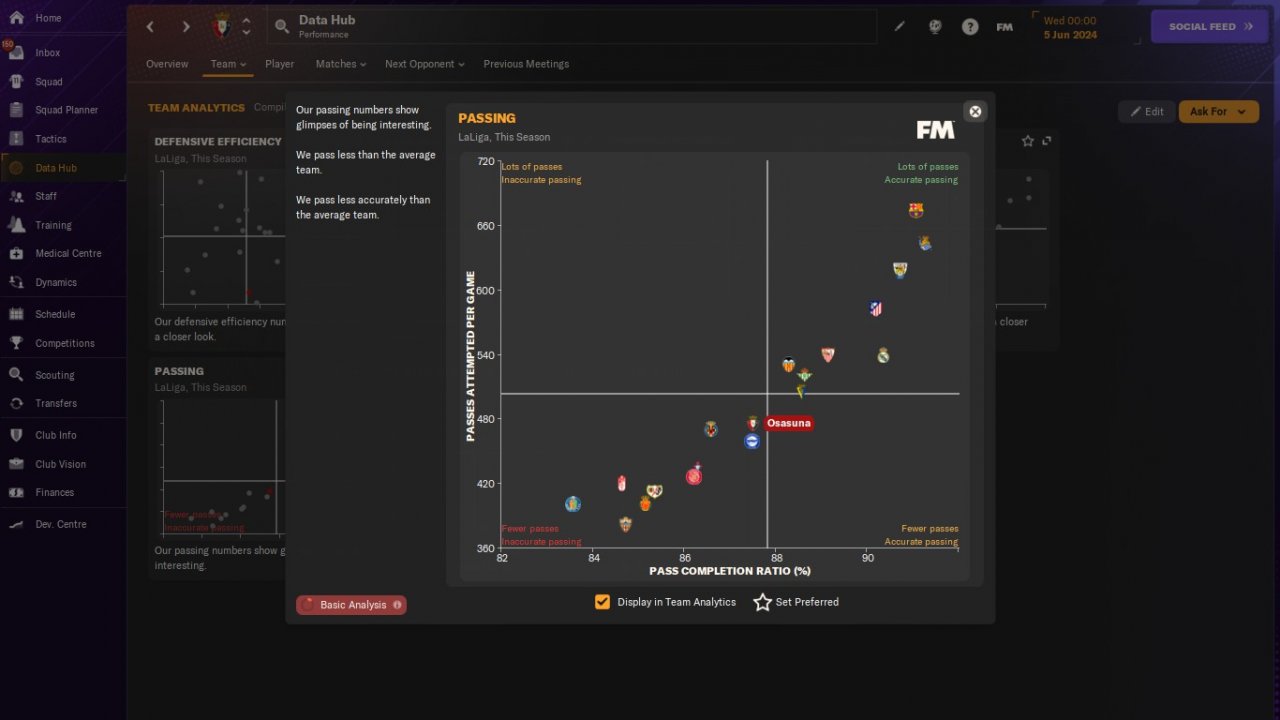Open the club switcher chevrons
This screenshot has width=1280, height=720.
coord(246,26)
